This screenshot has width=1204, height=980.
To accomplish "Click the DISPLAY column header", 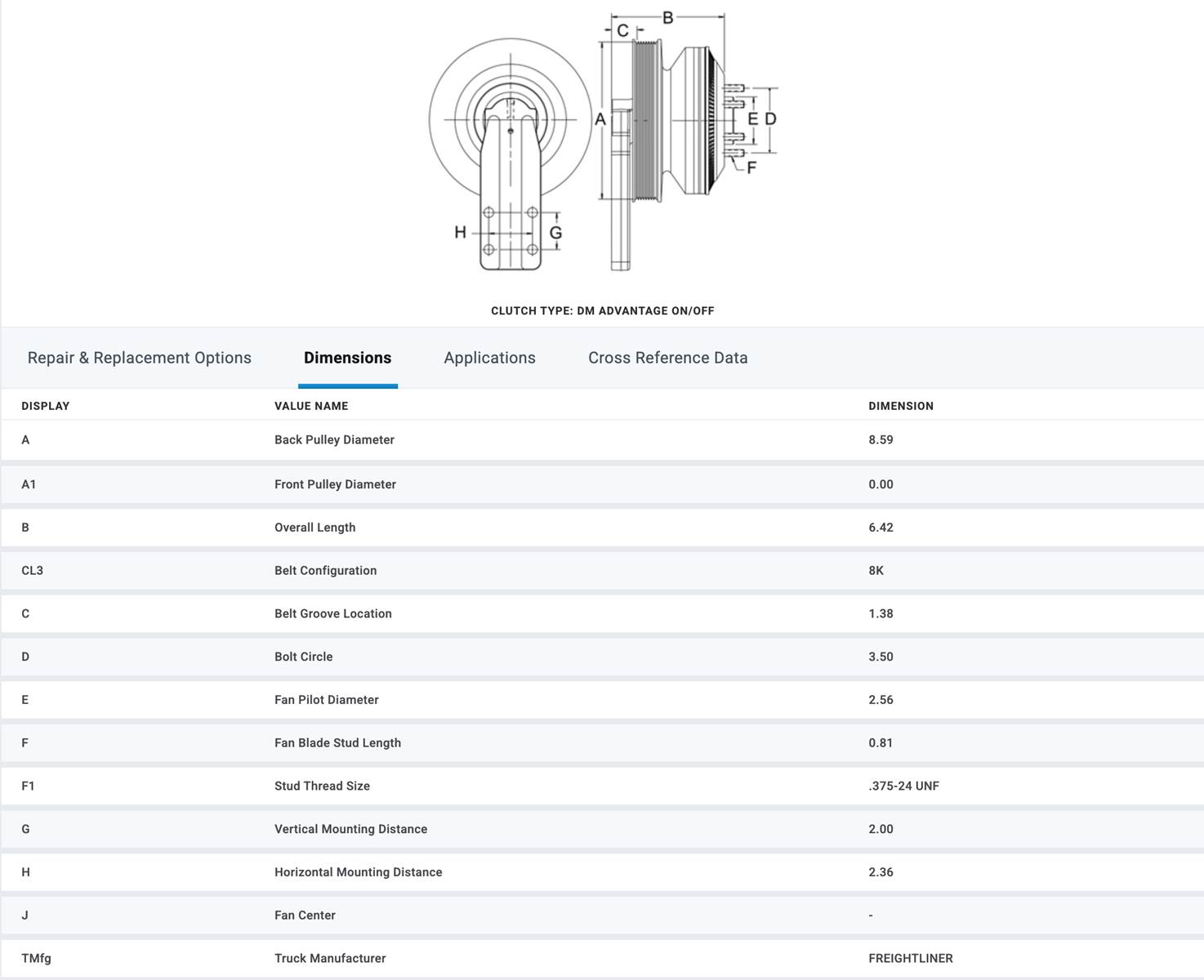I will (x=46, y=406).
